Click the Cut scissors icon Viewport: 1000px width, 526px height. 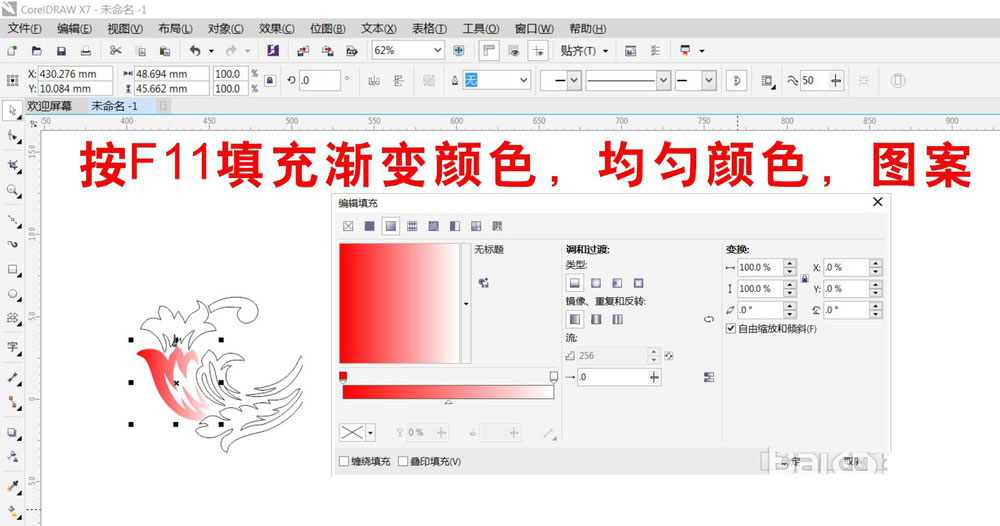(115, 50)
